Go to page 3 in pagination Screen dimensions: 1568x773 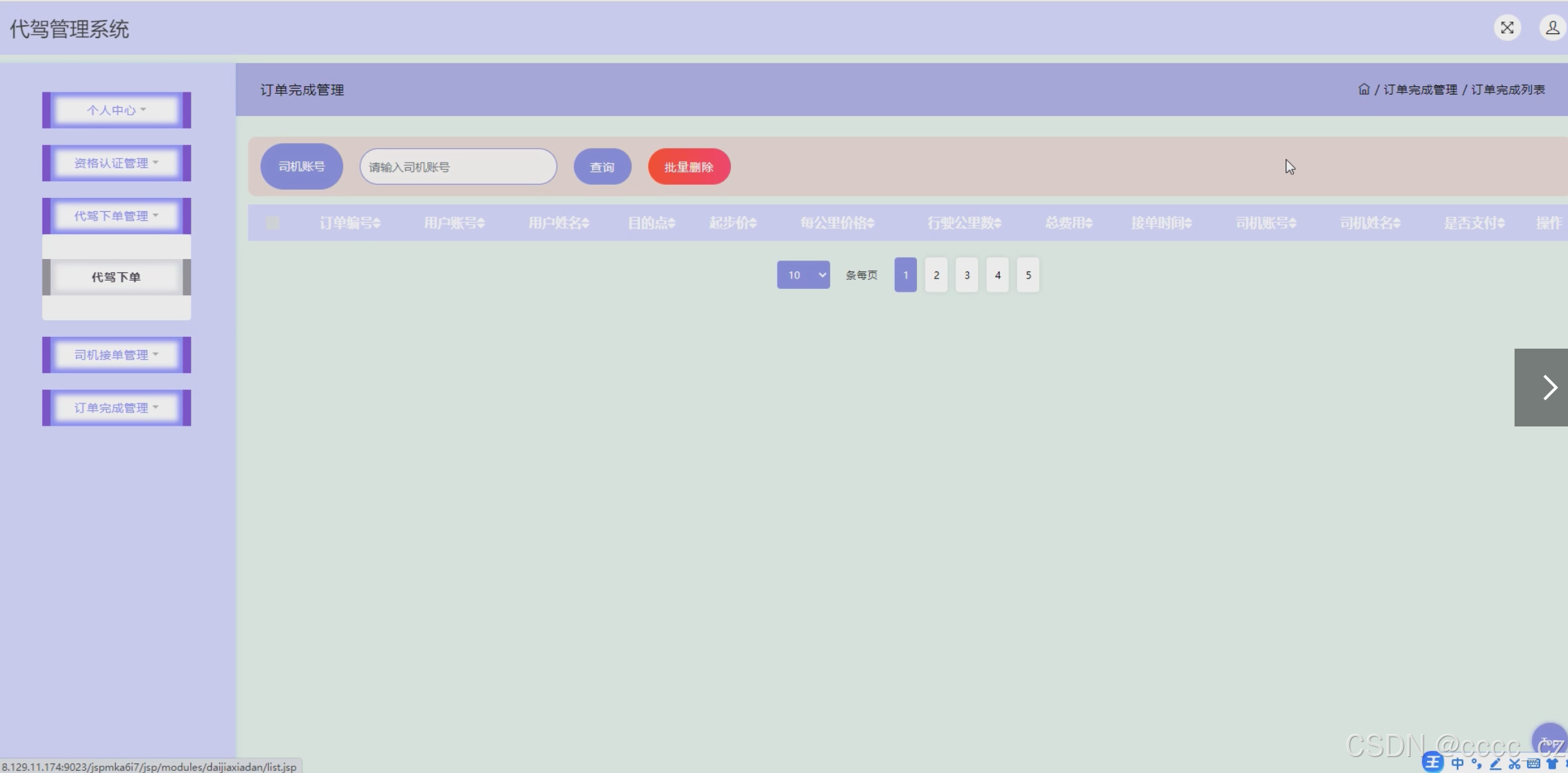click(x=966, y=275)
